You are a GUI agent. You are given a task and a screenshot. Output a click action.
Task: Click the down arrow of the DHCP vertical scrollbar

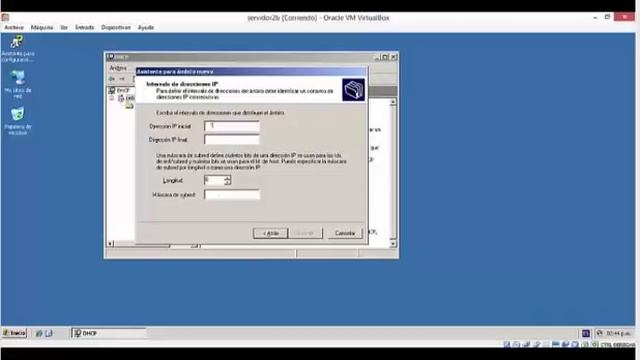click(x=393, y=244)
